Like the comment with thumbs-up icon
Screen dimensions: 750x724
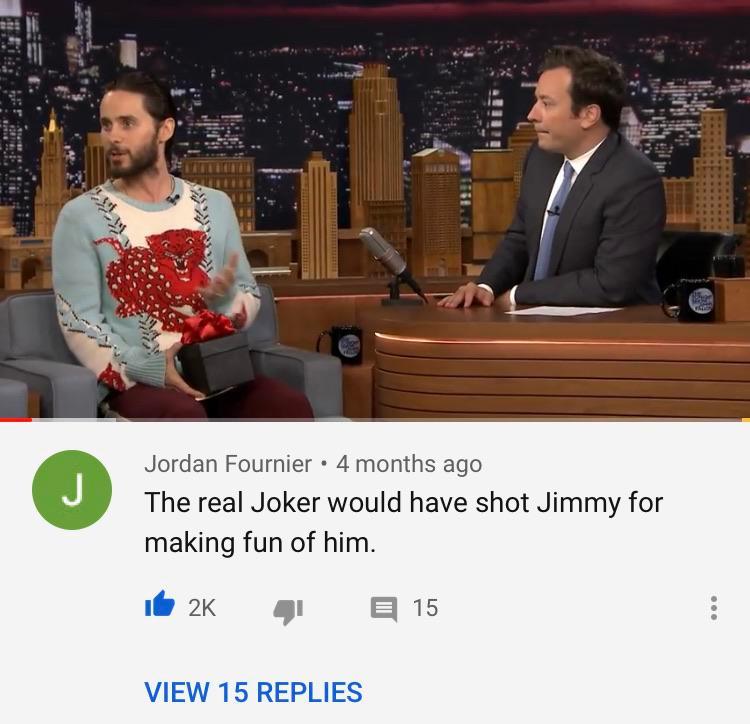(159, 604)
